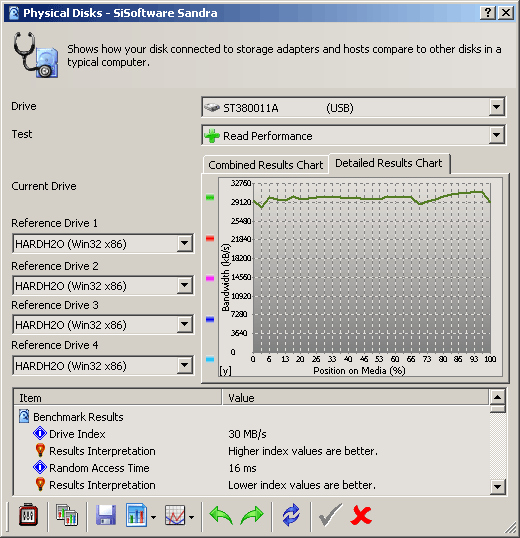Image resolution: width=520 pixels, height=538 pixels.
Task: Expand the Reference Drive 3 dropdown
Action: click(185, 325)
